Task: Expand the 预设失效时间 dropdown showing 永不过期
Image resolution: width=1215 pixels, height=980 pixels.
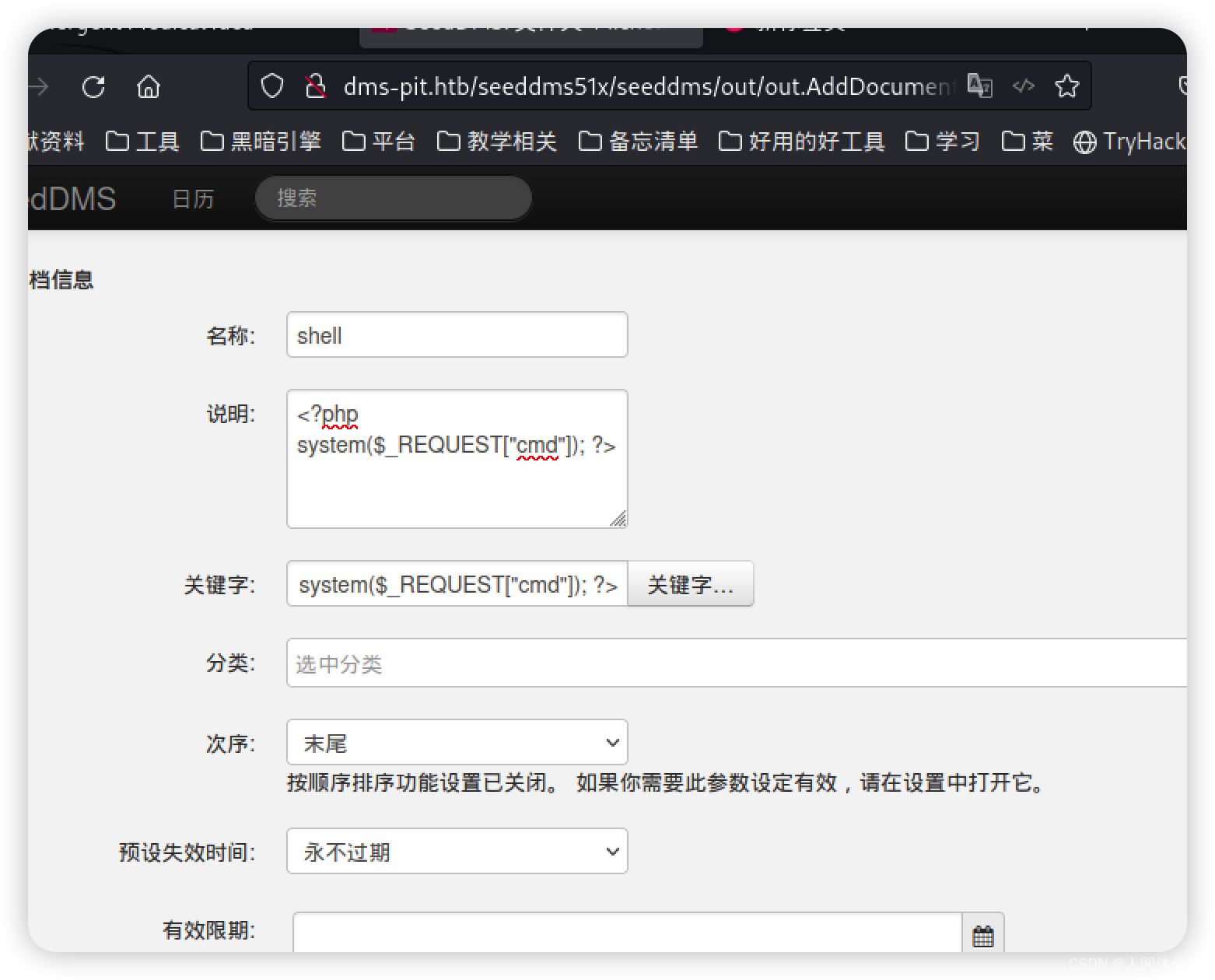Action: tap(457, 852)
